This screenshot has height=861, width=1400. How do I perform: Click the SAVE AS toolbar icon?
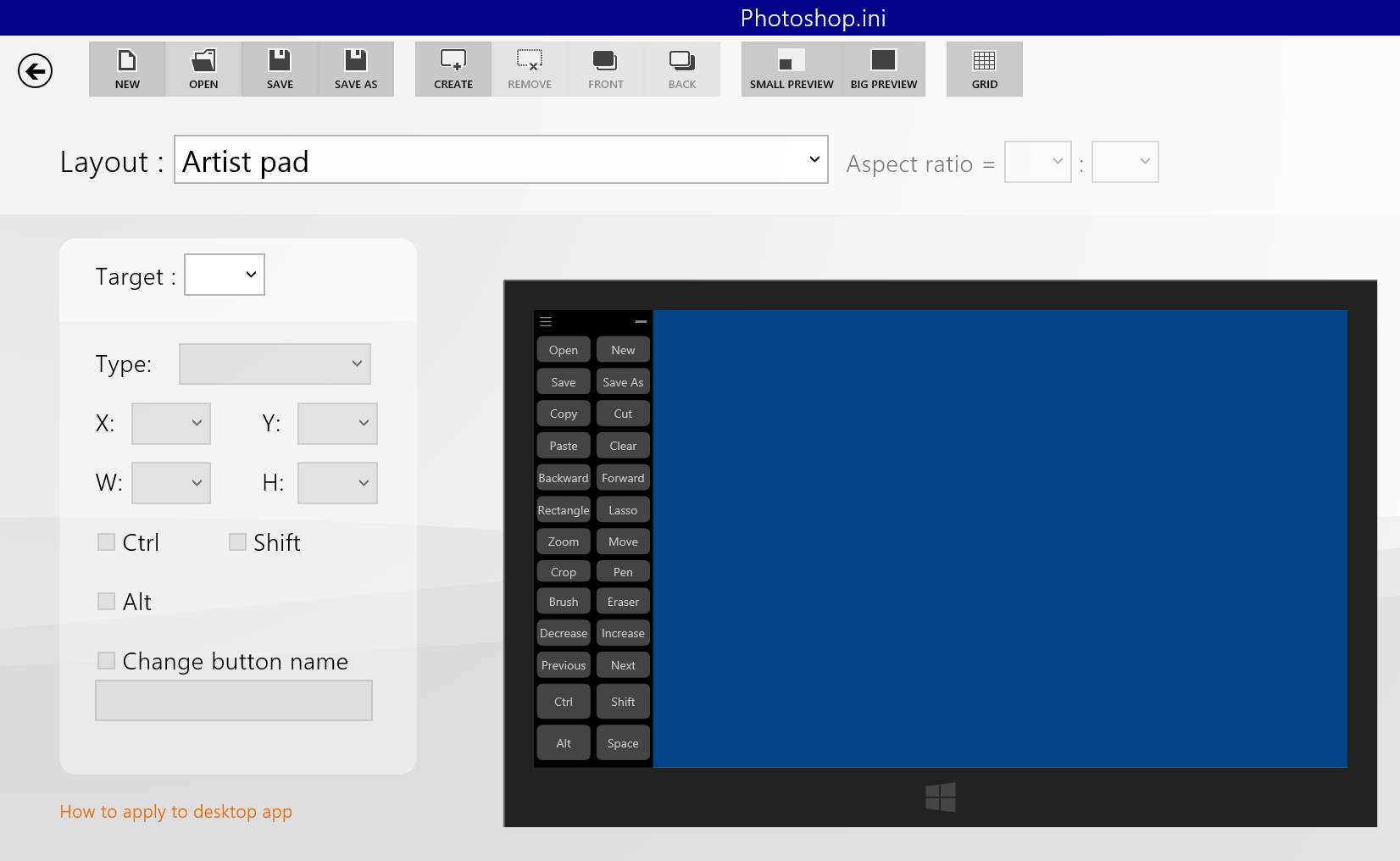pyautogui.click(x=356, y=69)
